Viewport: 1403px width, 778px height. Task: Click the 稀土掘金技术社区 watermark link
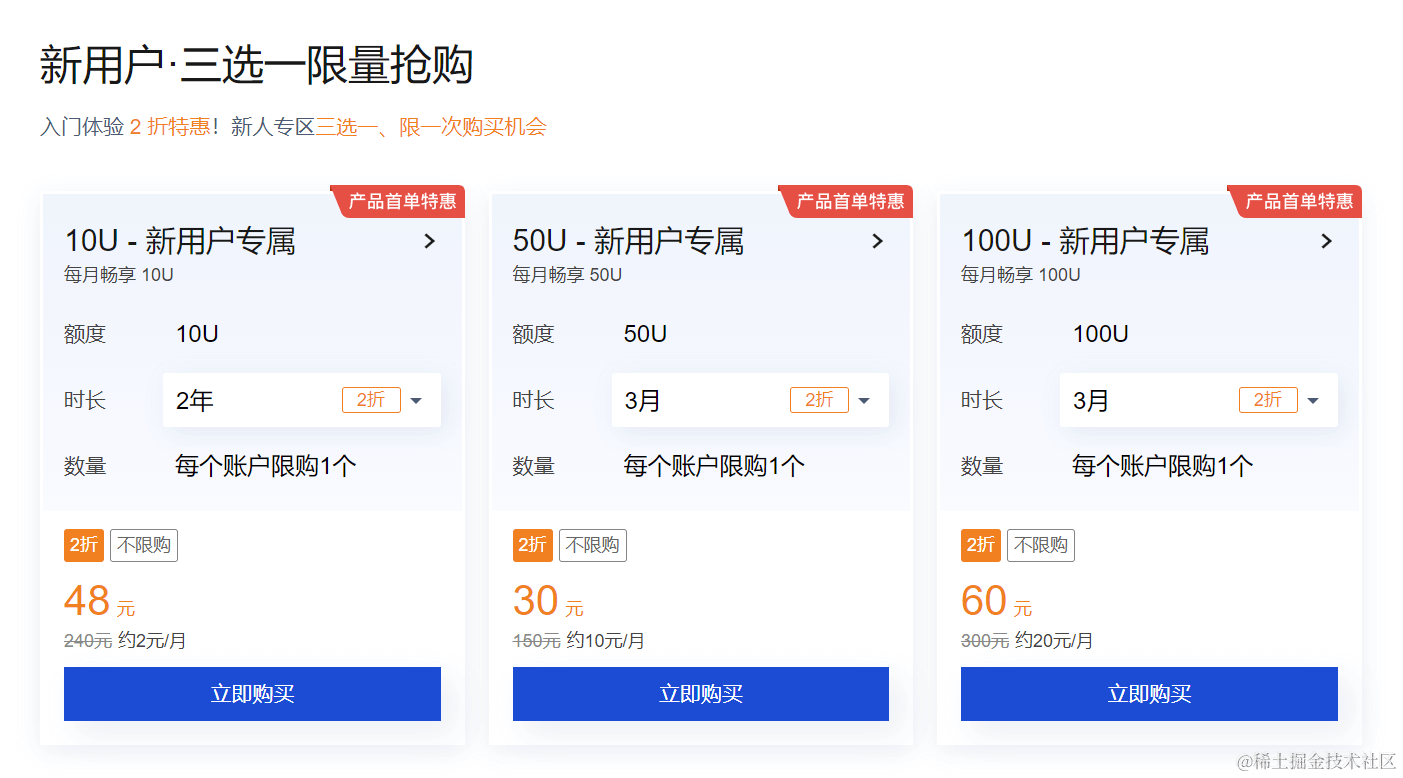(1318, 763)
